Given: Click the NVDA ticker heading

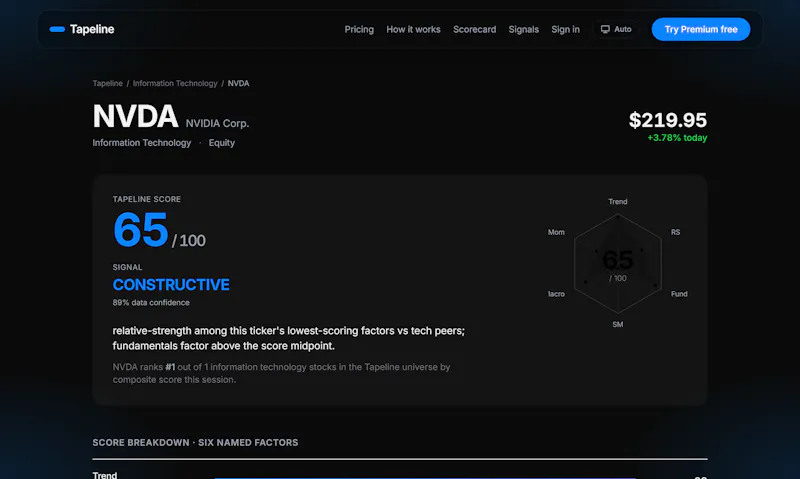Looking at the screenshot, I should 135,116.
